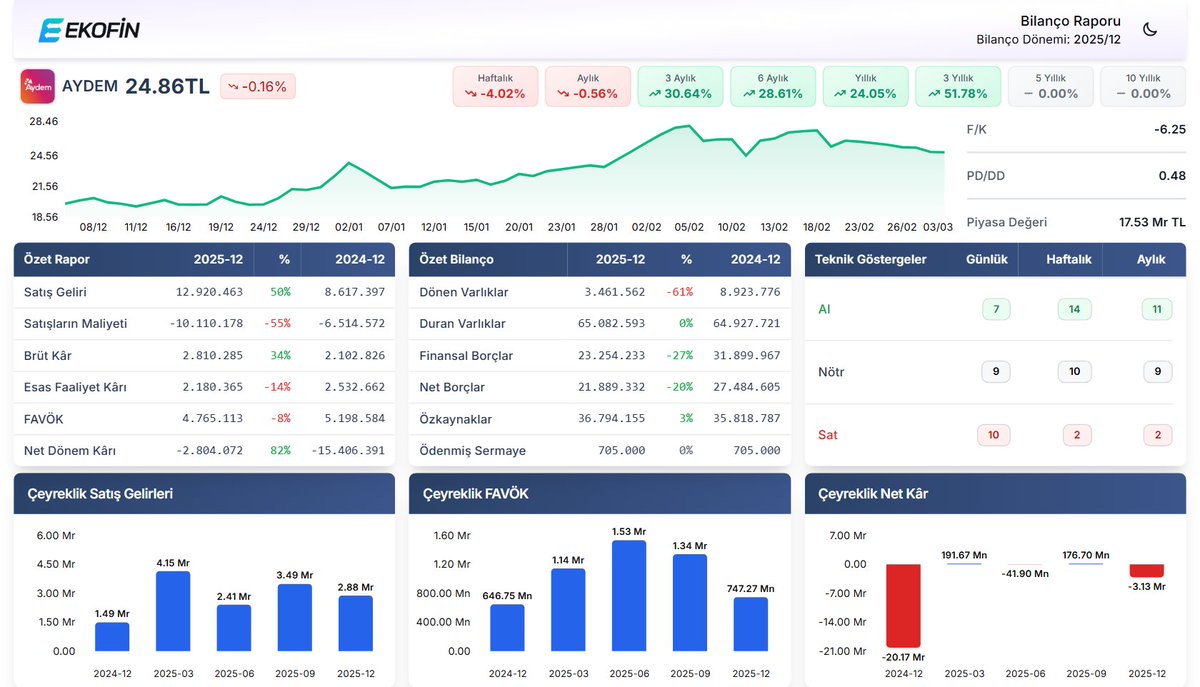The width and height of the screenshot is (1200, 687).
Task: Click the AYDEM ticker name
Action: 90,87
